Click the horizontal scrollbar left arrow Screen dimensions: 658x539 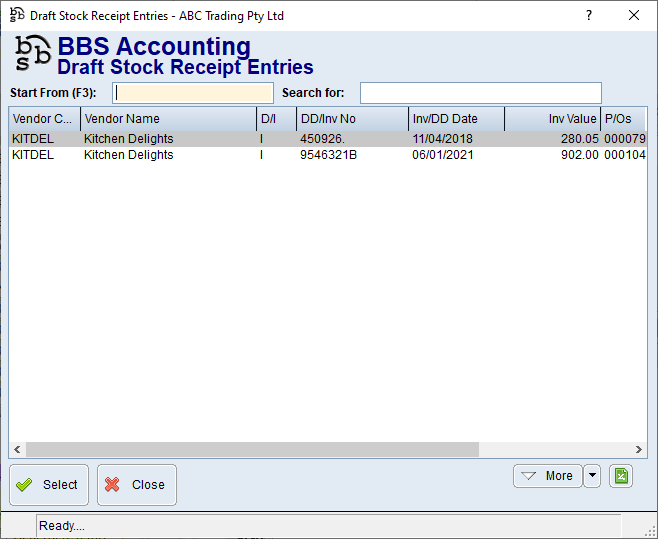(17, 450)
